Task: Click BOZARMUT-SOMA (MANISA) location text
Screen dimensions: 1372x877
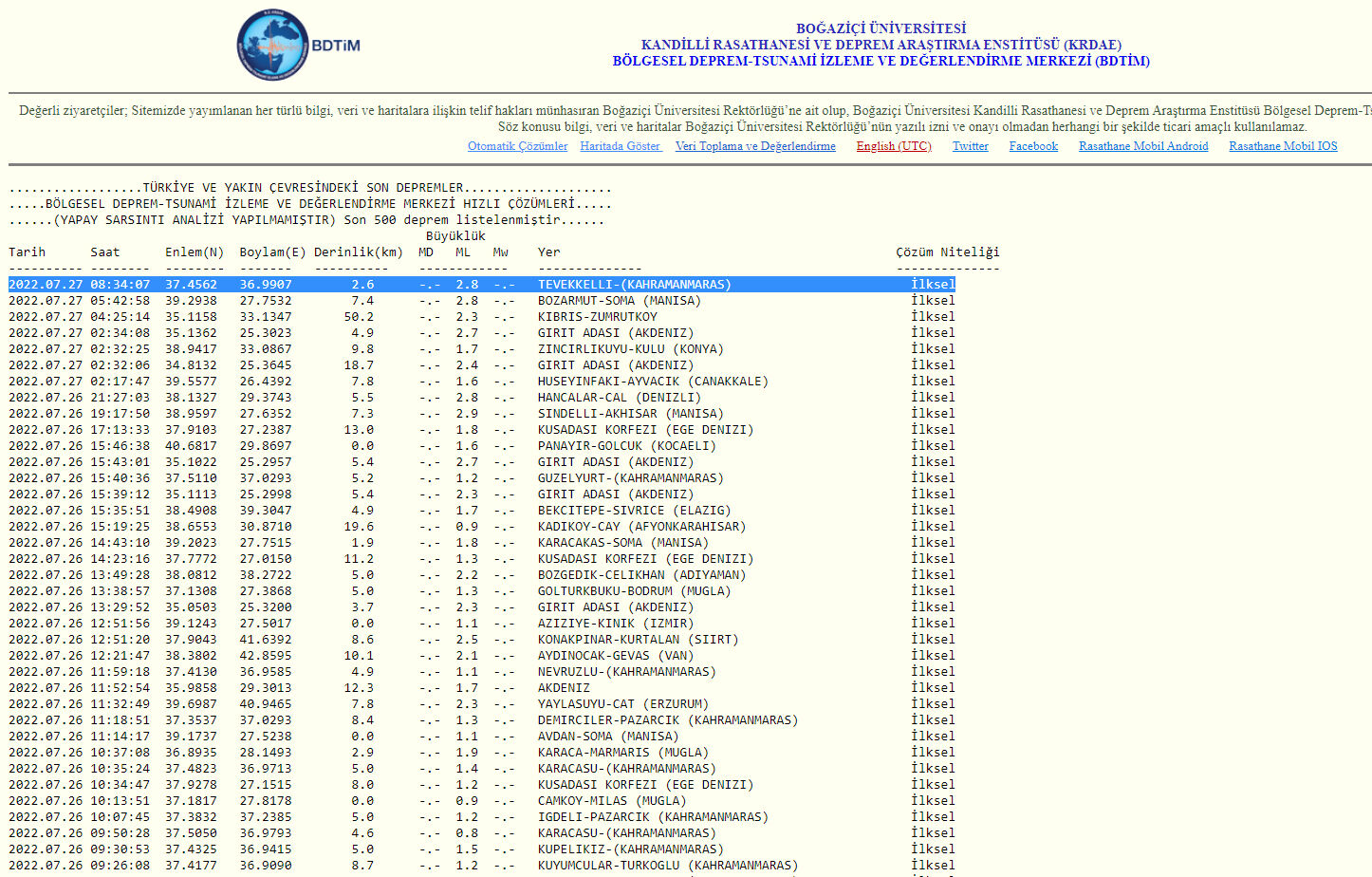Action: 620,301
